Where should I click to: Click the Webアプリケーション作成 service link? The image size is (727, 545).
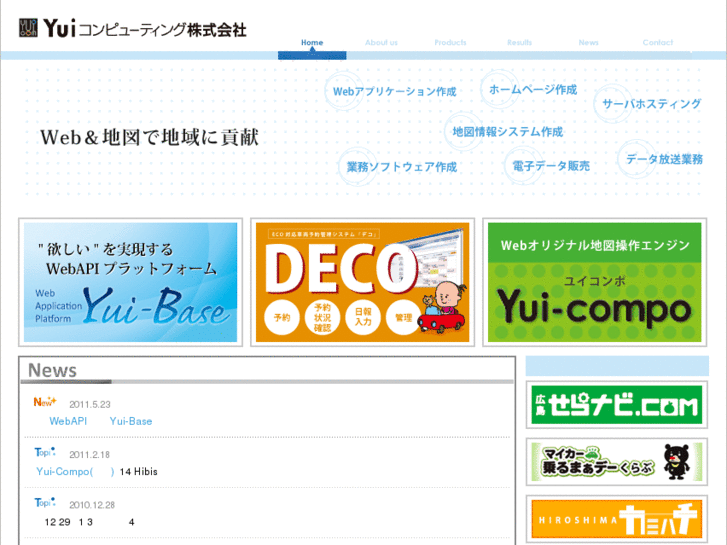point(395,91)
